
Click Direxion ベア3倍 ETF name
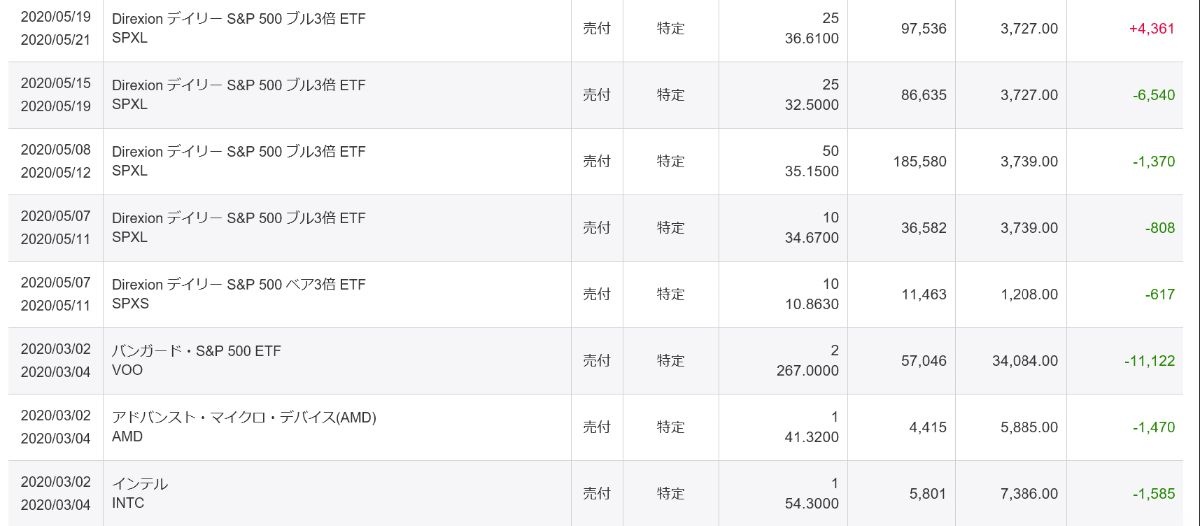238,285
